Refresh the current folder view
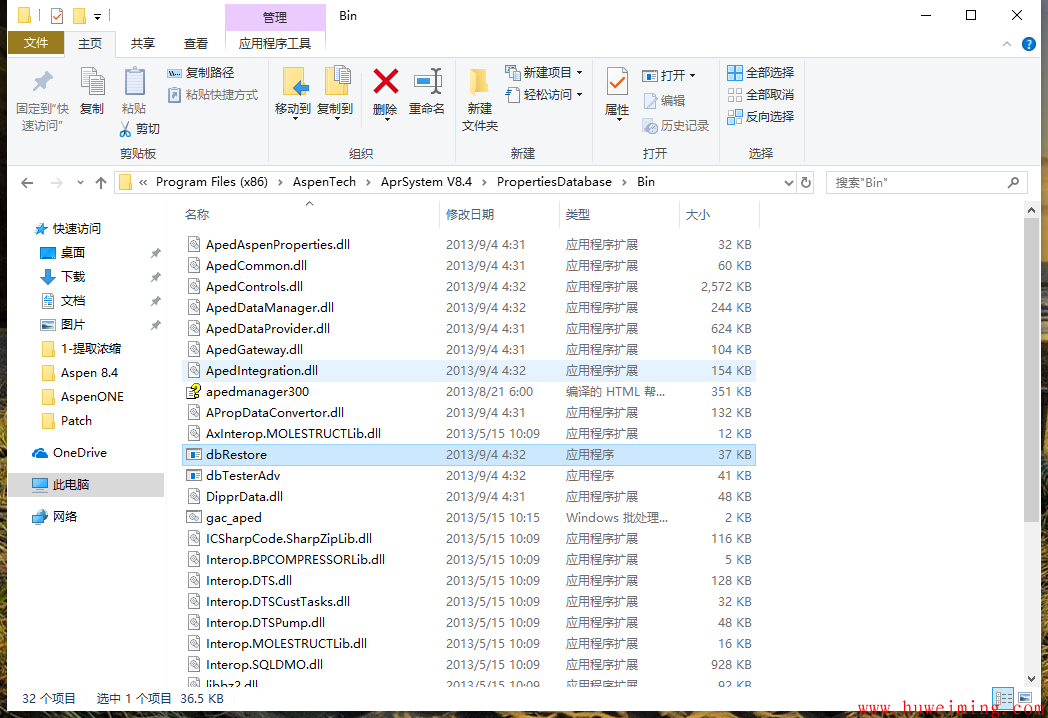This screenshot has width=1048, height=718. coord(806,183)
